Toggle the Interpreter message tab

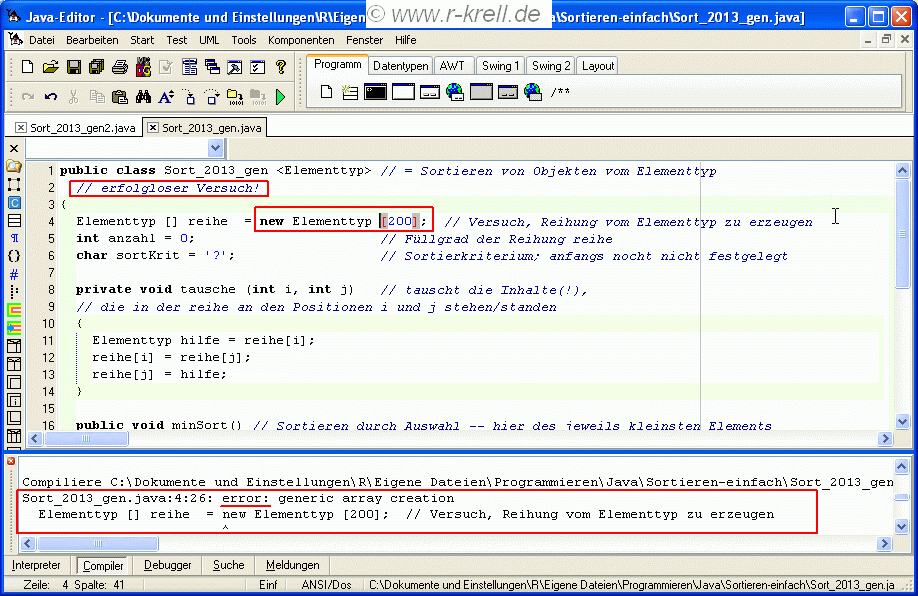(x=36, y=565)
